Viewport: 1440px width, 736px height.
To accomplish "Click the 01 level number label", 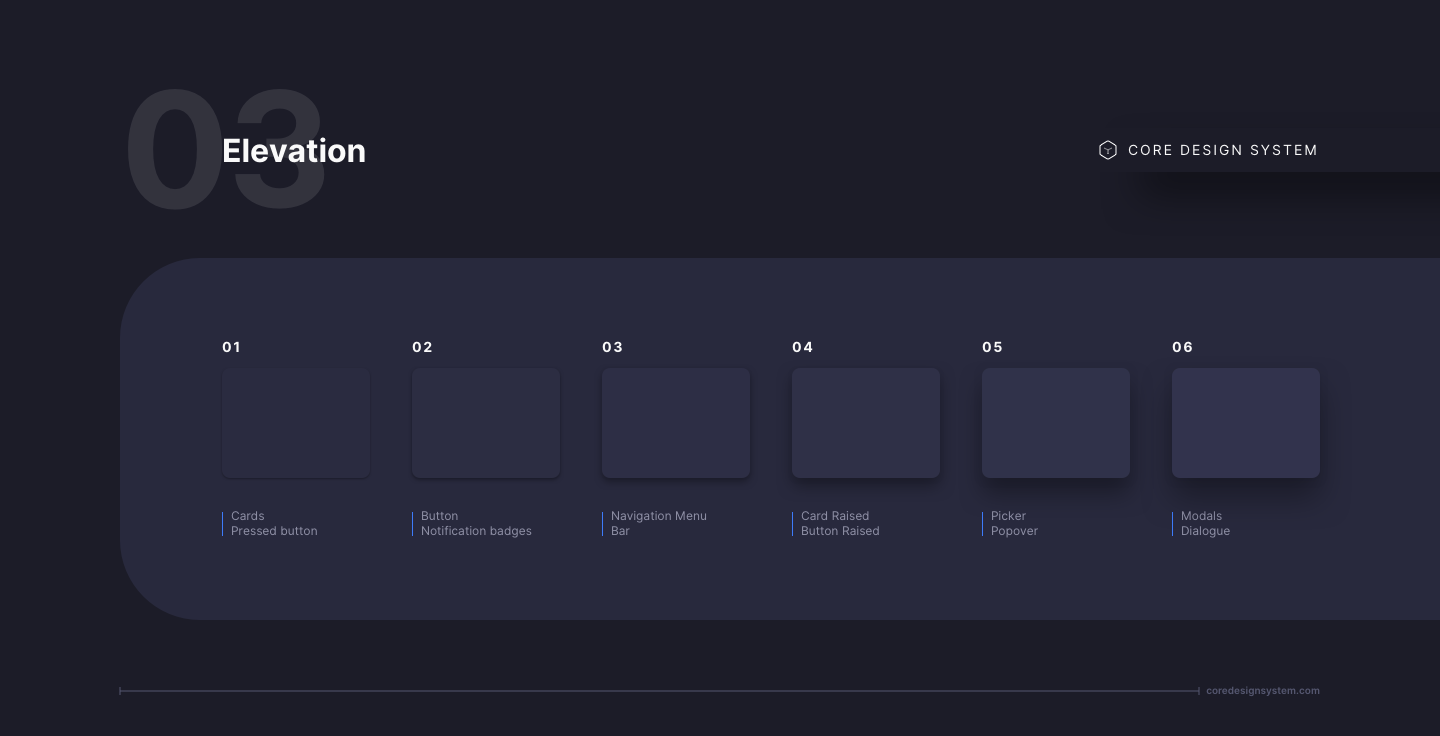I will 231,347.
